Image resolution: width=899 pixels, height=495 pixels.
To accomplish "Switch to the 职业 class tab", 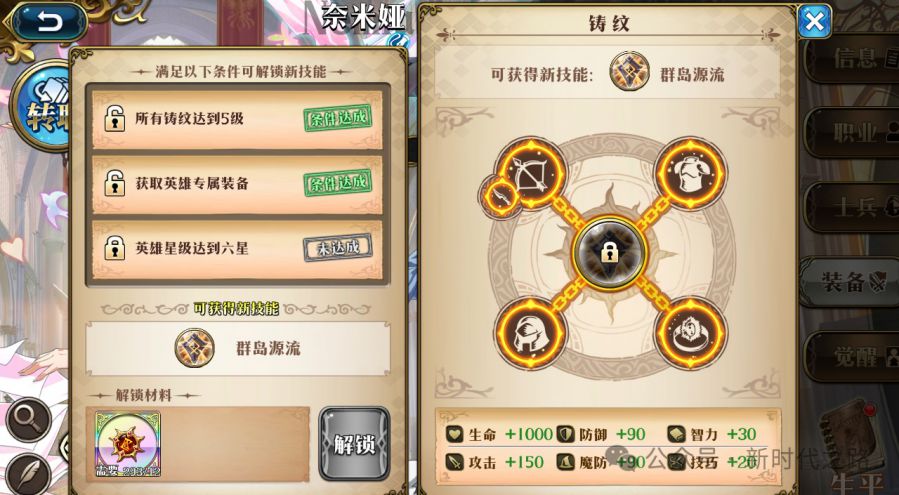I will pyautogui.click(x=851, y=132).
